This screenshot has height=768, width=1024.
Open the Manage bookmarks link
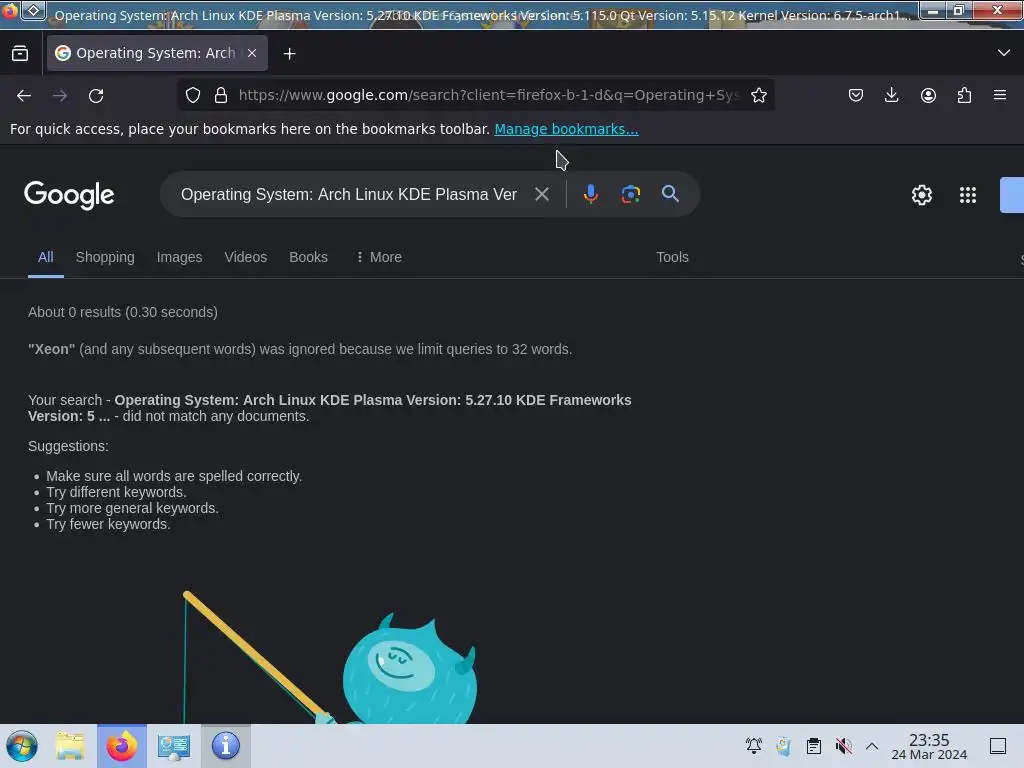pyautogui.click(x=566, y=129)
